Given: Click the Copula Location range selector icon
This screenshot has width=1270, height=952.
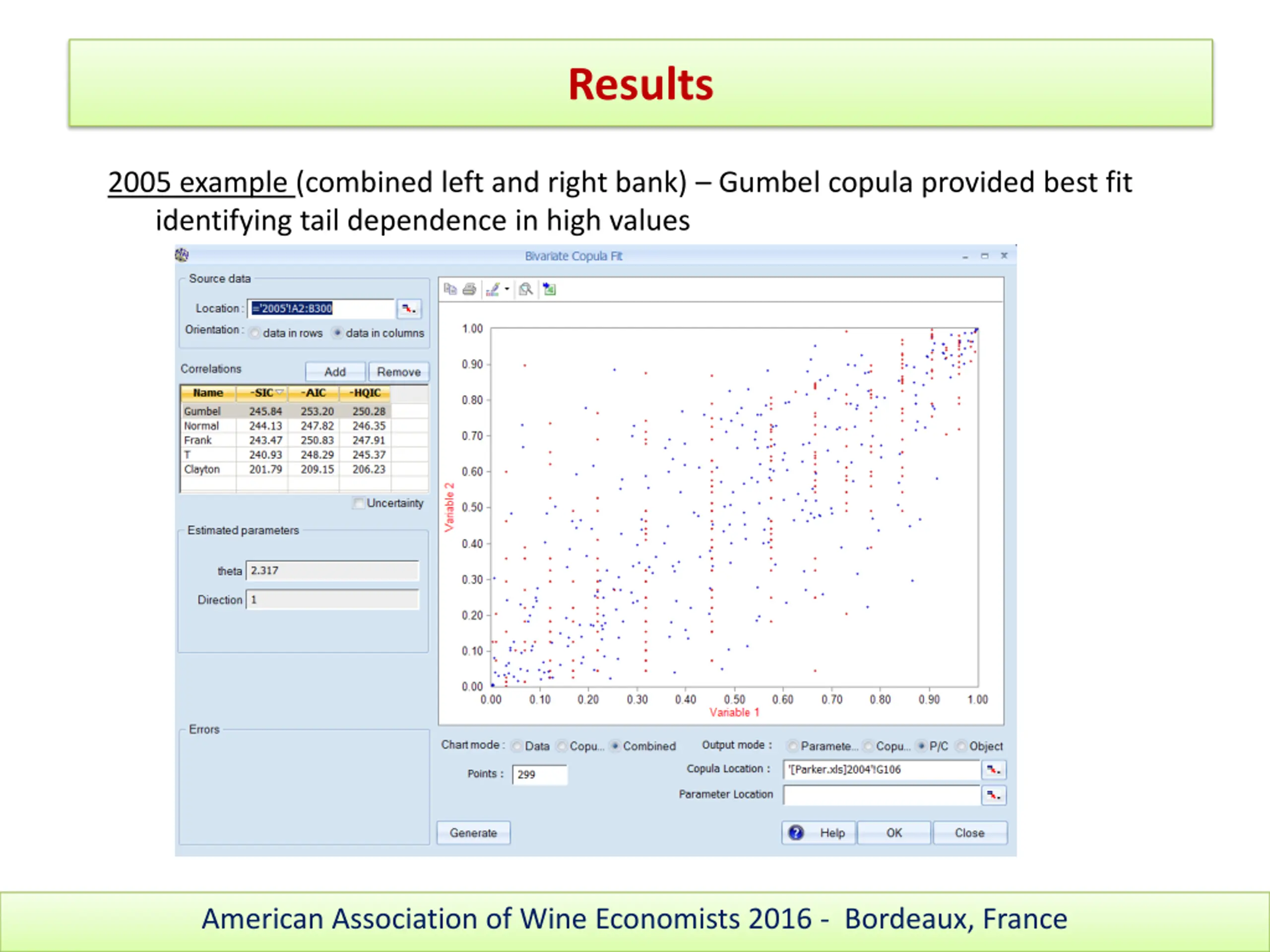Looking at the screenshot, I should [993, 770].
